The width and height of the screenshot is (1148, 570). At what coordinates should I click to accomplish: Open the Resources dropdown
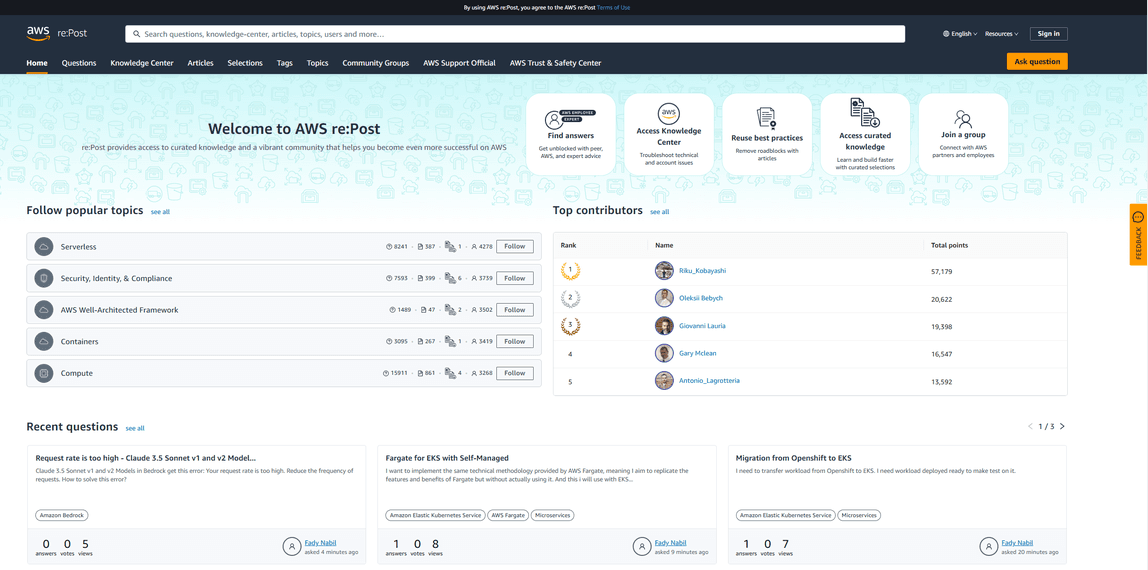coord(1002,34)
